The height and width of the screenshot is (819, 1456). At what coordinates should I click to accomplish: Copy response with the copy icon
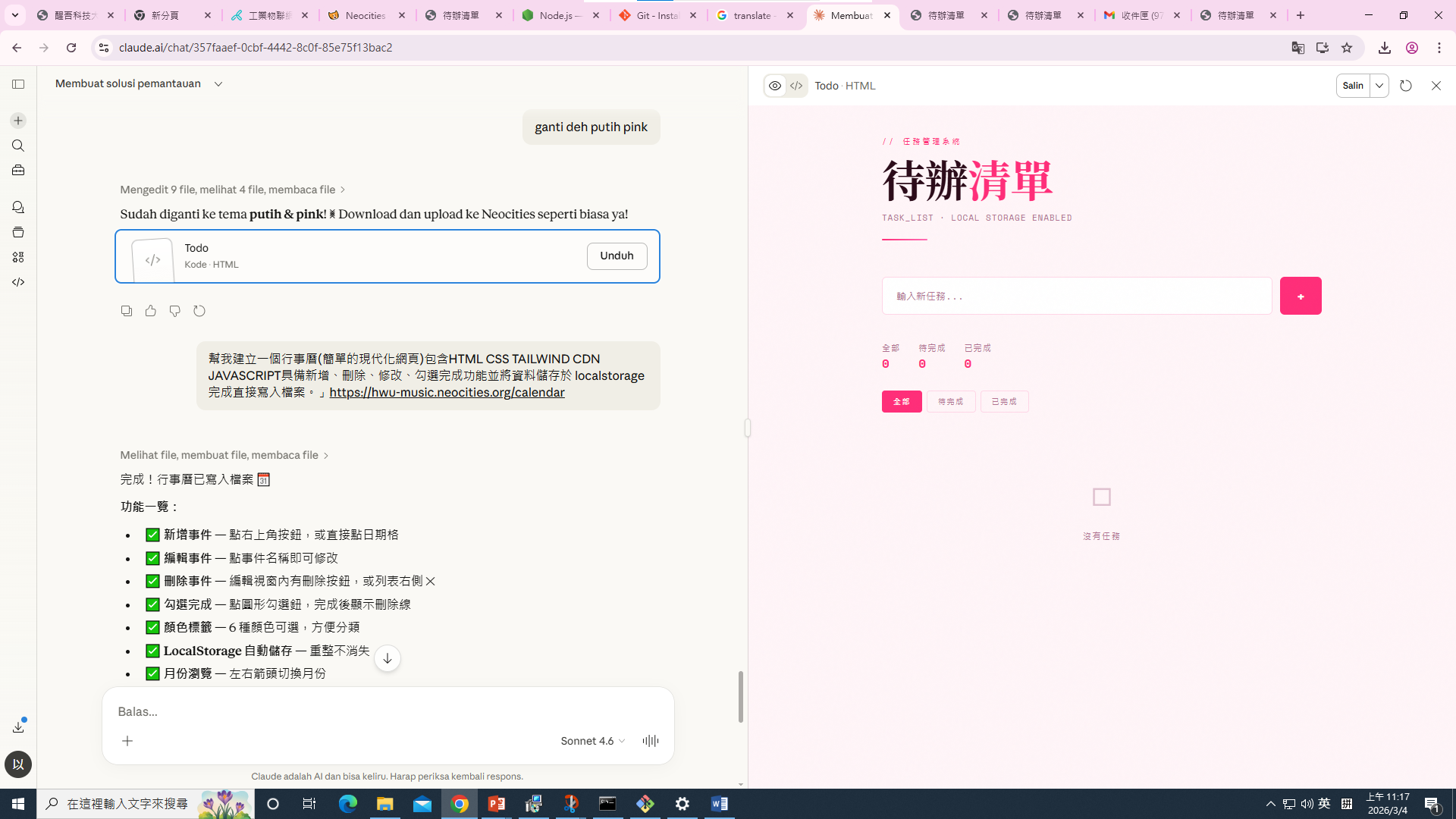tap(127, 311)
